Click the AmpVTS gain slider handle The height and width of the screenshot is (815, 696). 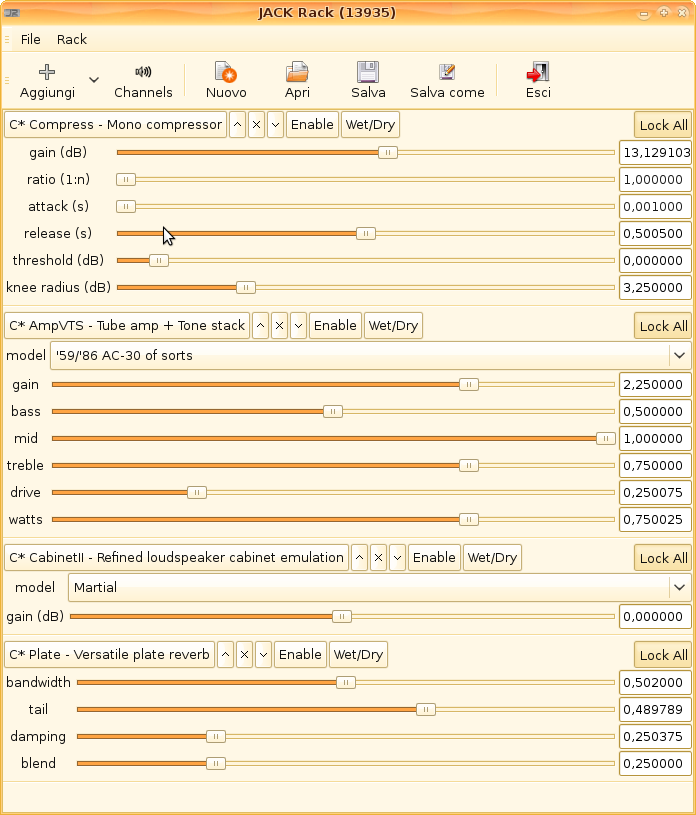pyautogui.click(x=469, y=385)
